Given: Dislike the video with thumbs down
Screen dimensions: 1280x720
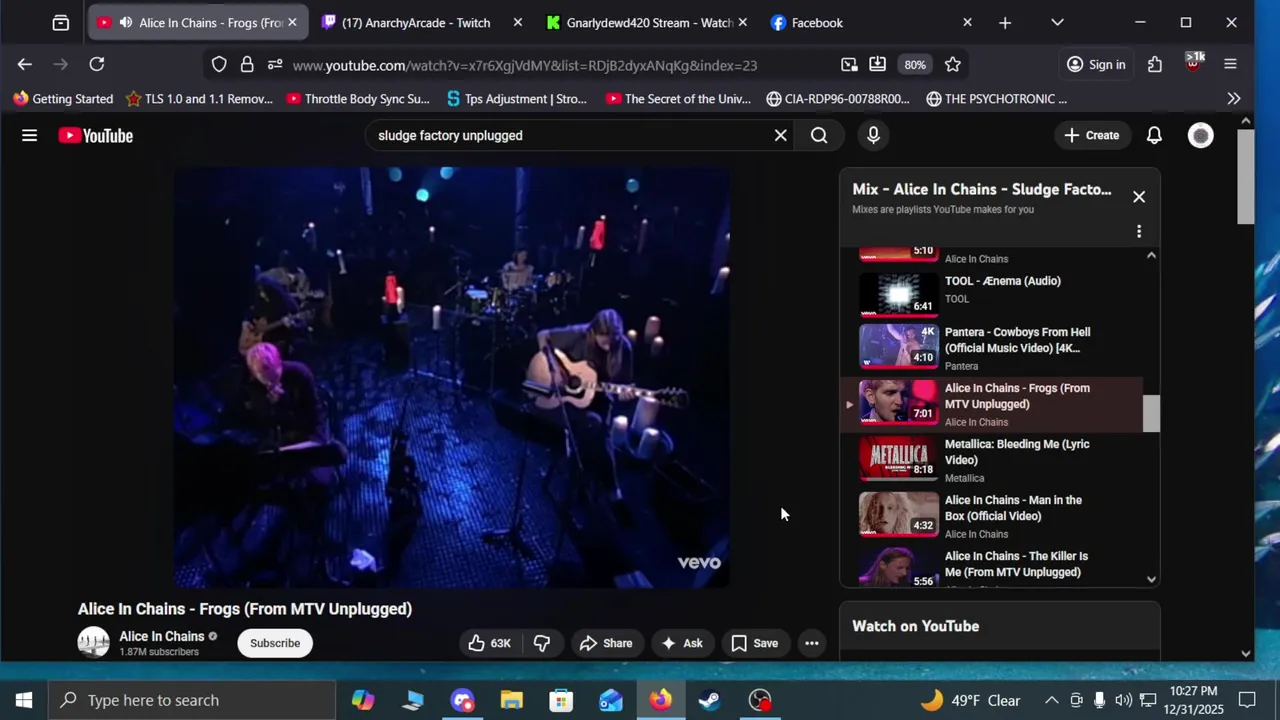Looking at the screenshot, I should [x=542, y=643].
